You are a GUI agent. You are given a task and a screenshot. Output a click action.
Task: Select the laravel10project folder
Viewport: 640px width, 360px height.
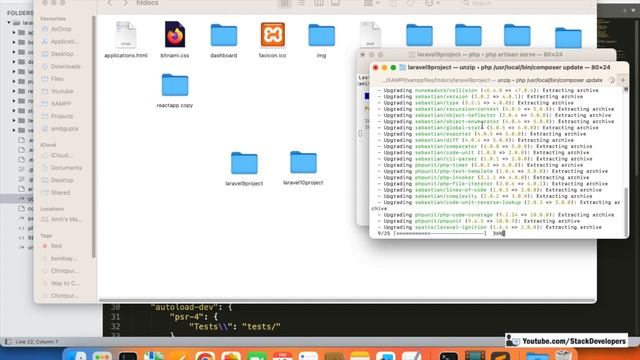pos(303,168)
